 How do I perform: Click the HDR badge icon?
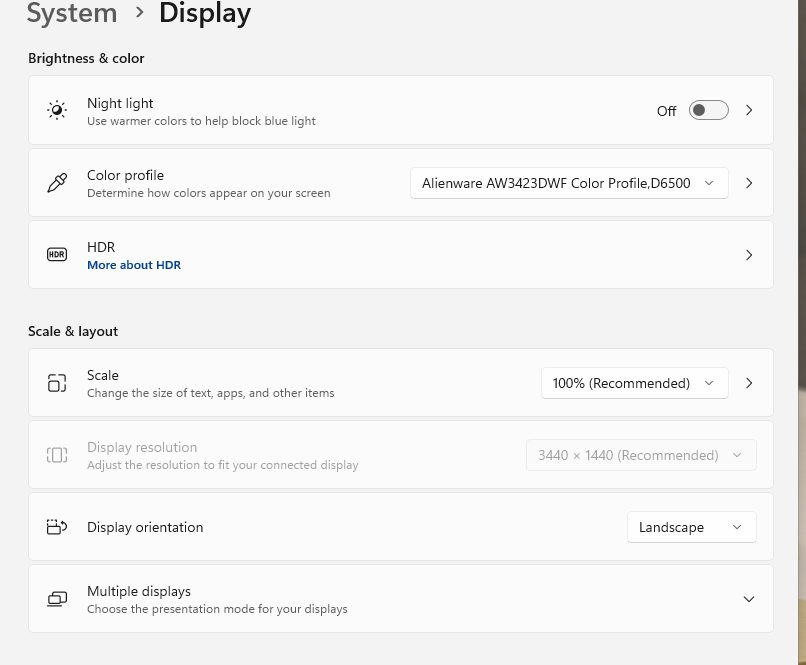57,255
